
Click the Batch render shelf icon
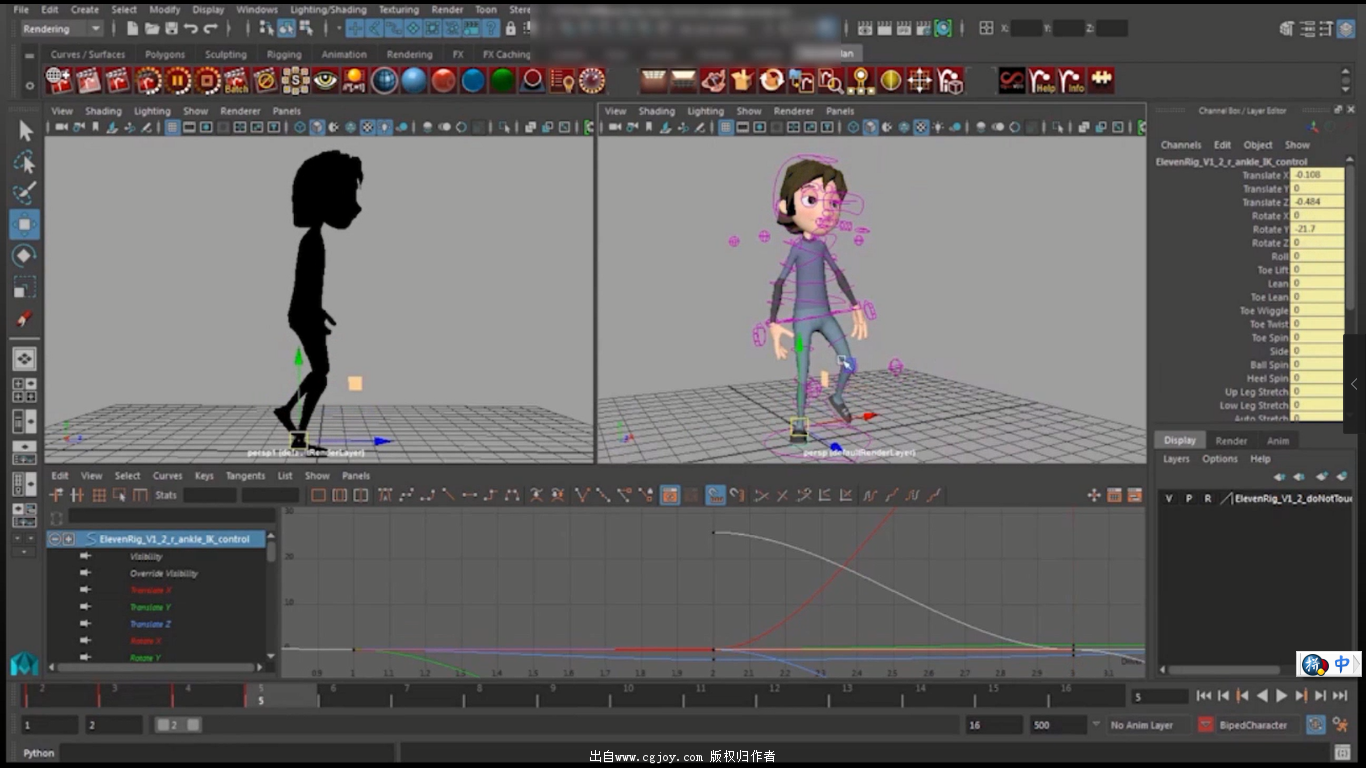pos(236,80)
